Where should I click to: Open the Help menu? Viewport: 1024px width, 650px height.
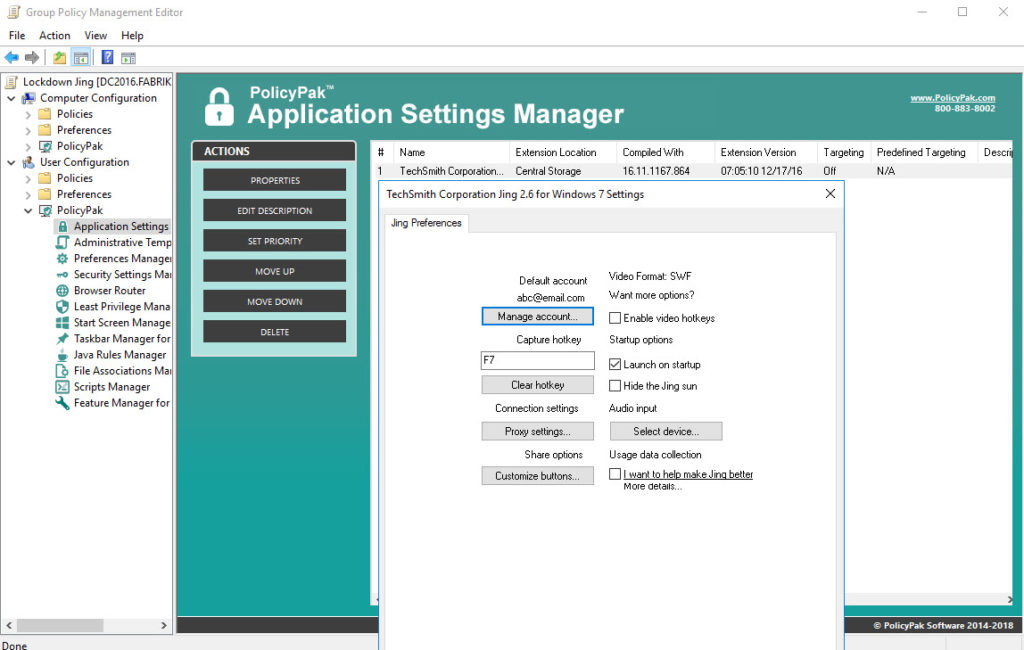click(x=132, y=35)
